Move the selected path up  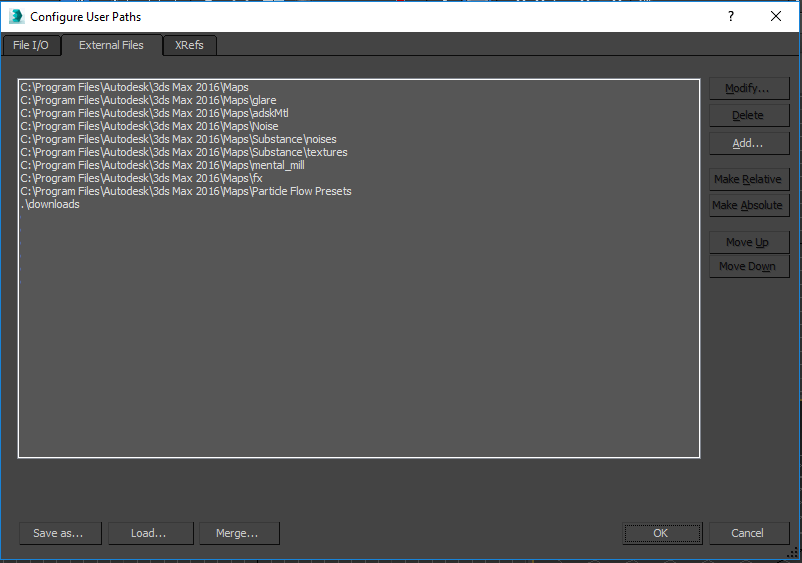pyautogui.click(x=749, y=242)
